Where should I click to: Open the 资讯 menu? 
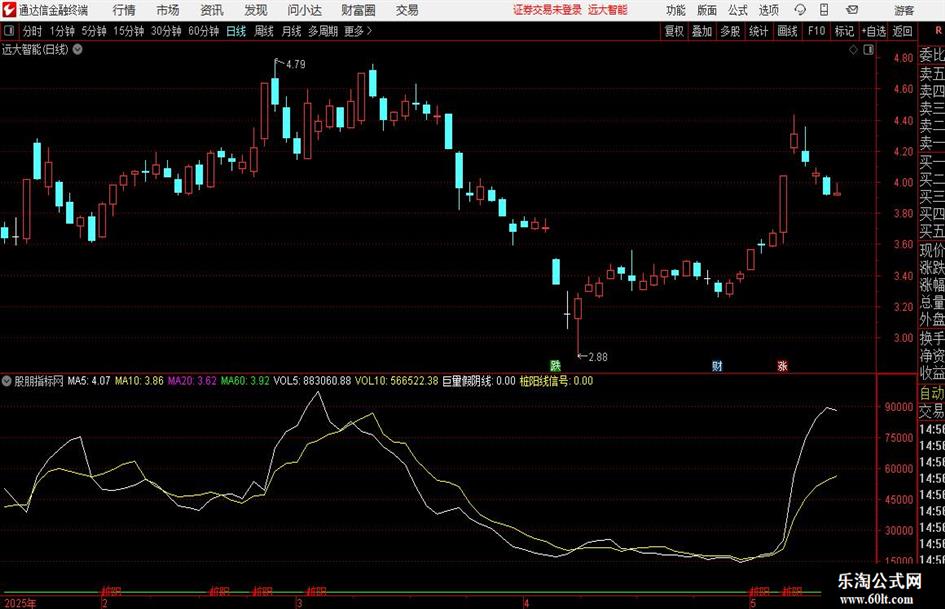(212, 10)
